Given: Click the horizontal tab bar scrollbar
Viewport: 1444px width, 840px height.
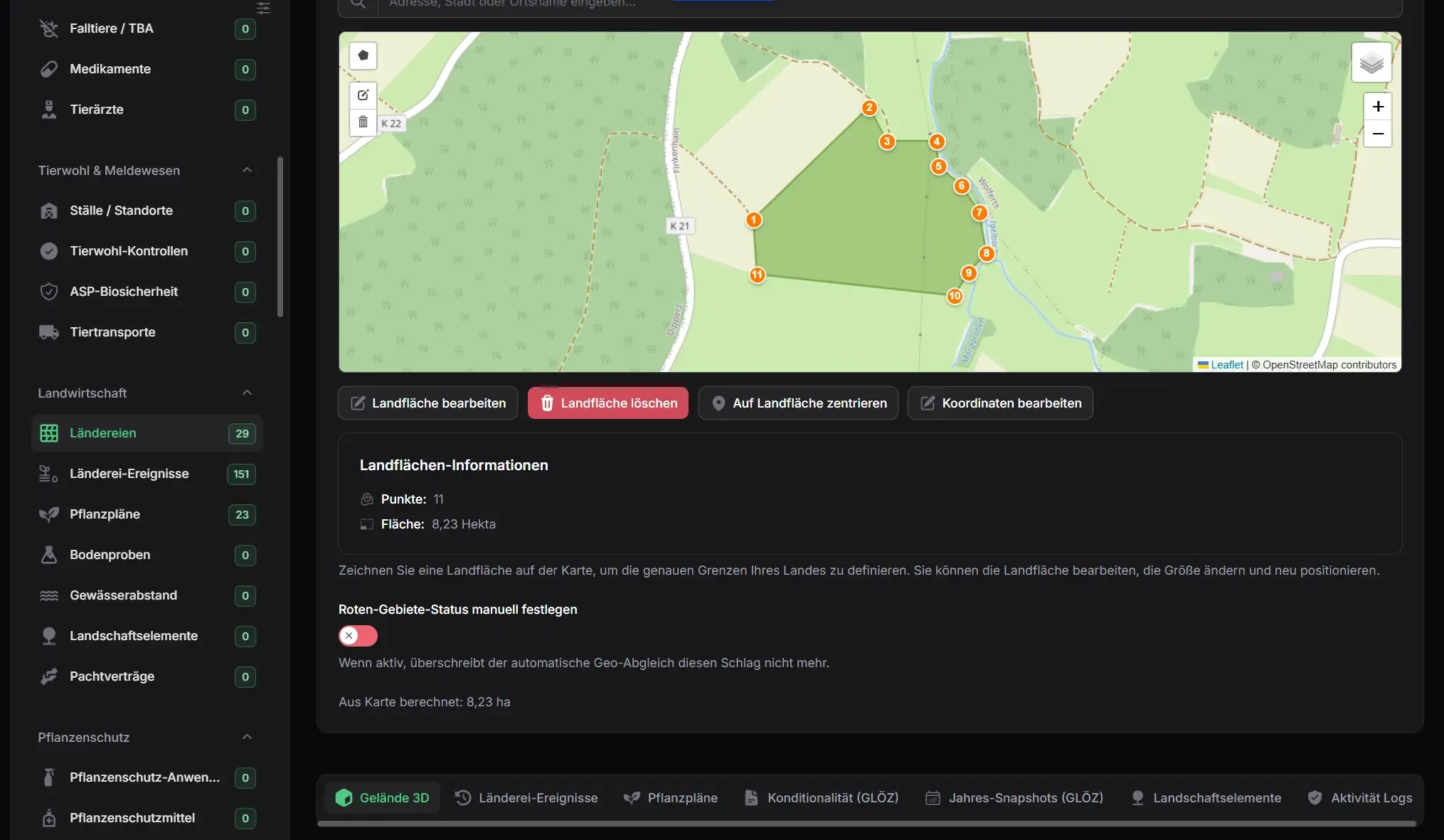Looking at the screenshot, I should 866,824.
